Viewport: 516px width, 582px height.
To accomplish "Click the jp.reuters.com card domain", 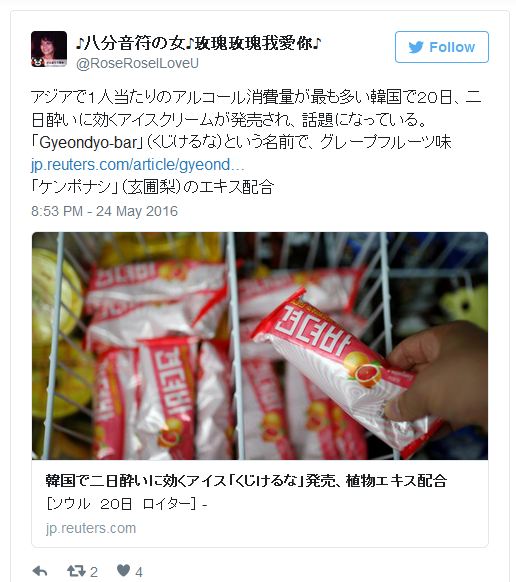I will pyautogui.click(x=91, y=528).
